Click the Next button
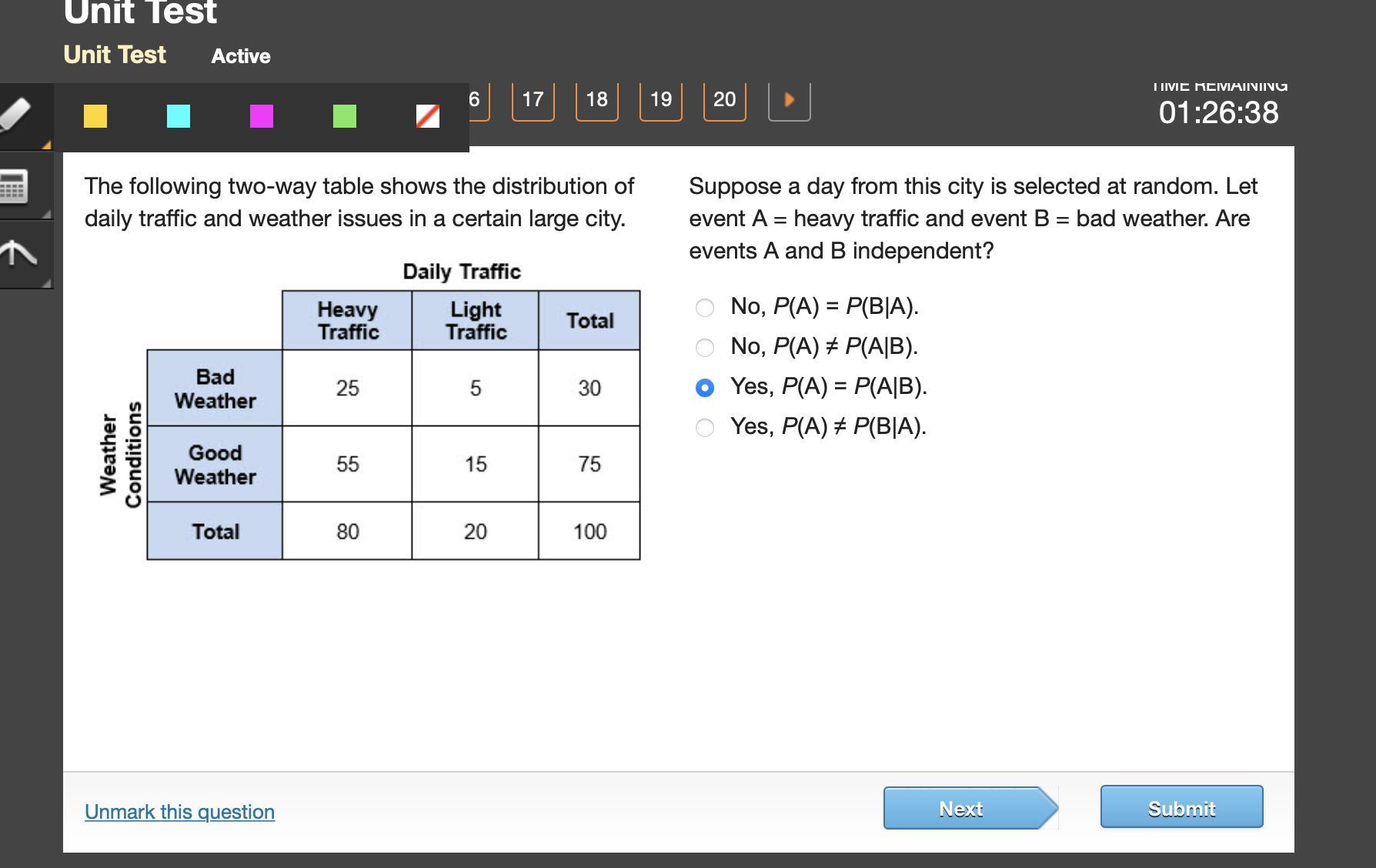 coord(962,808)
